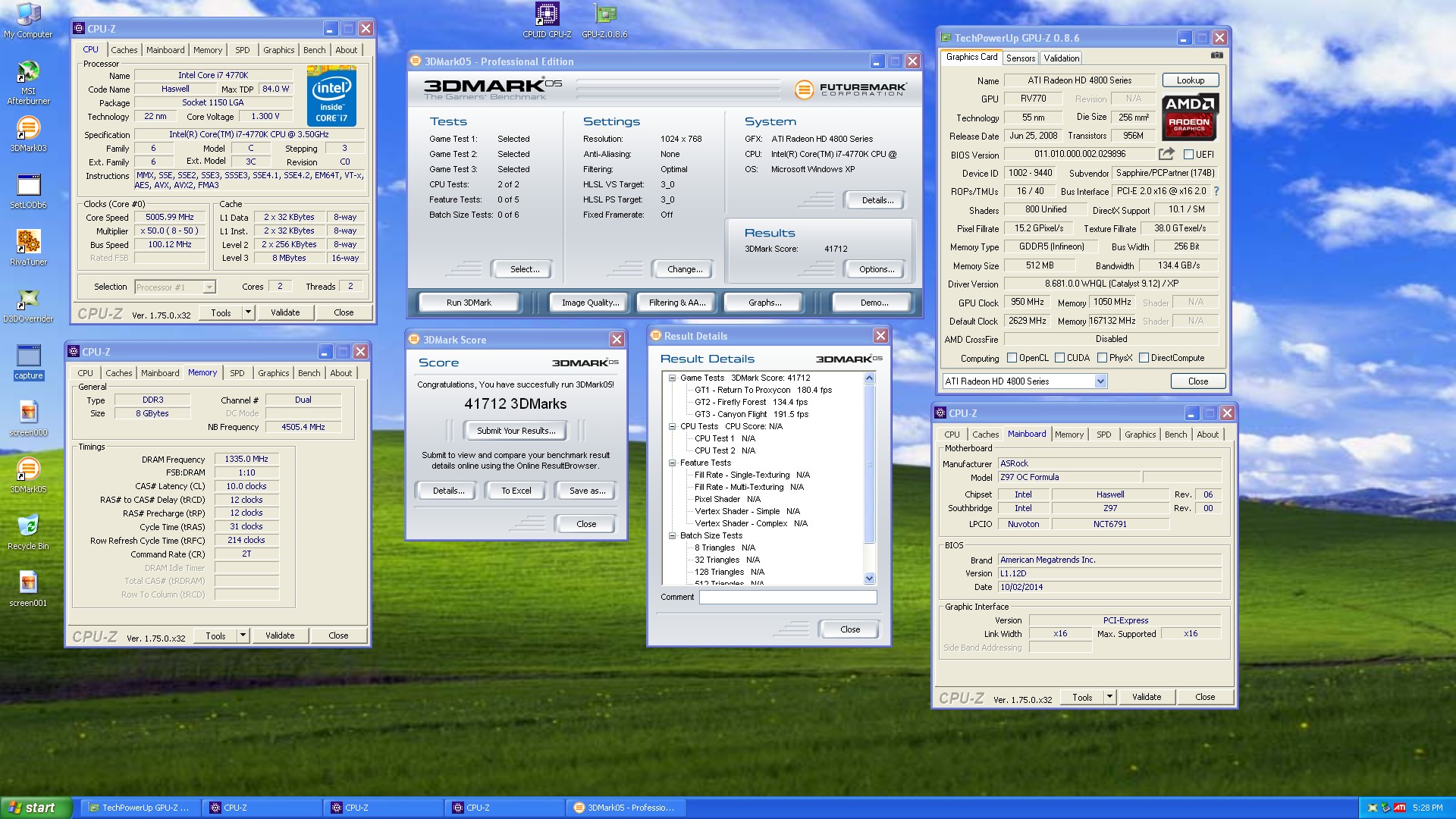Click ATI tray icon in system tray
Screen dimensions: 1456x819
coord(1400,808)
